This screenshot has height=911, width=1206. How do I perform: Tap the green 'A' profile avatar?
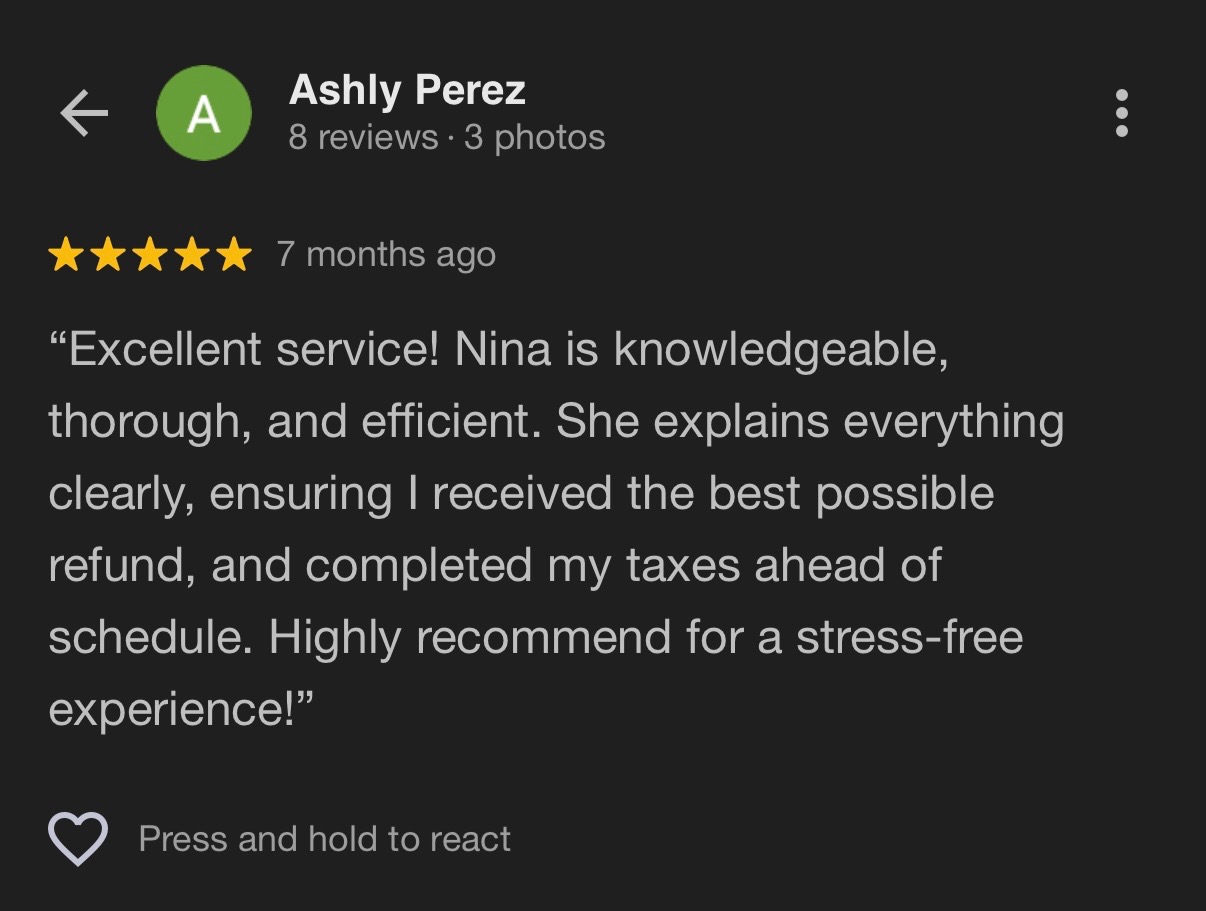204,114
